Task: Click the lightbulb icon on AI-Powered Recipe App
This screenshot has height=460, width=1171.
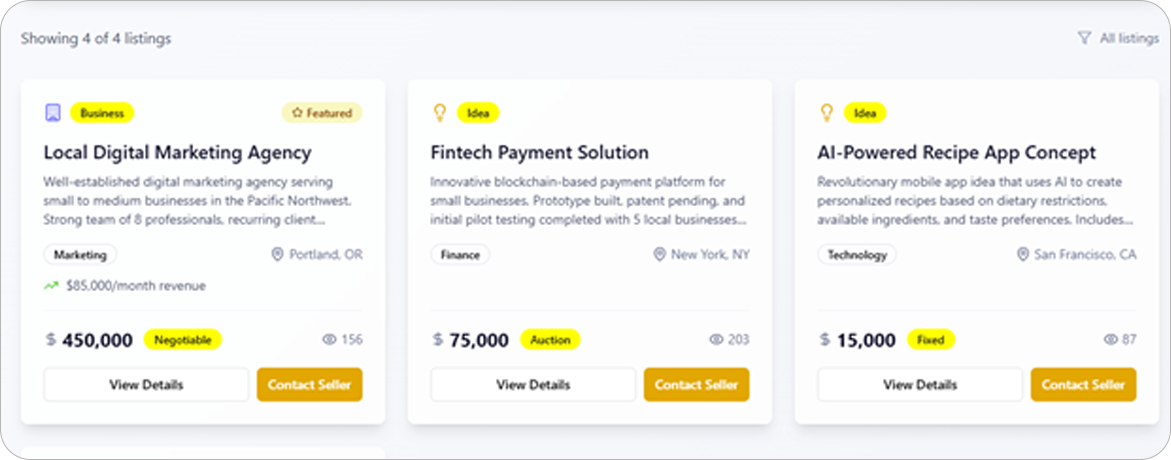Action: (x=826, y=113)
